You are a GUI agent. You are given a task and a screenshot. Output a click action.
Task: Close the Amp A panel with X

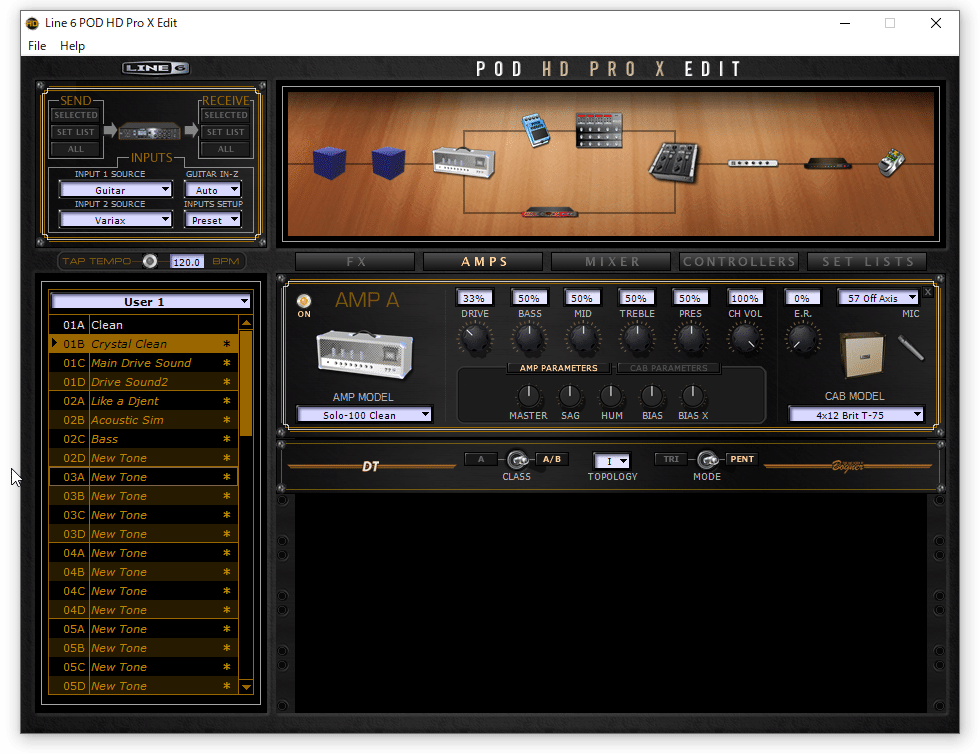point(928,291)
